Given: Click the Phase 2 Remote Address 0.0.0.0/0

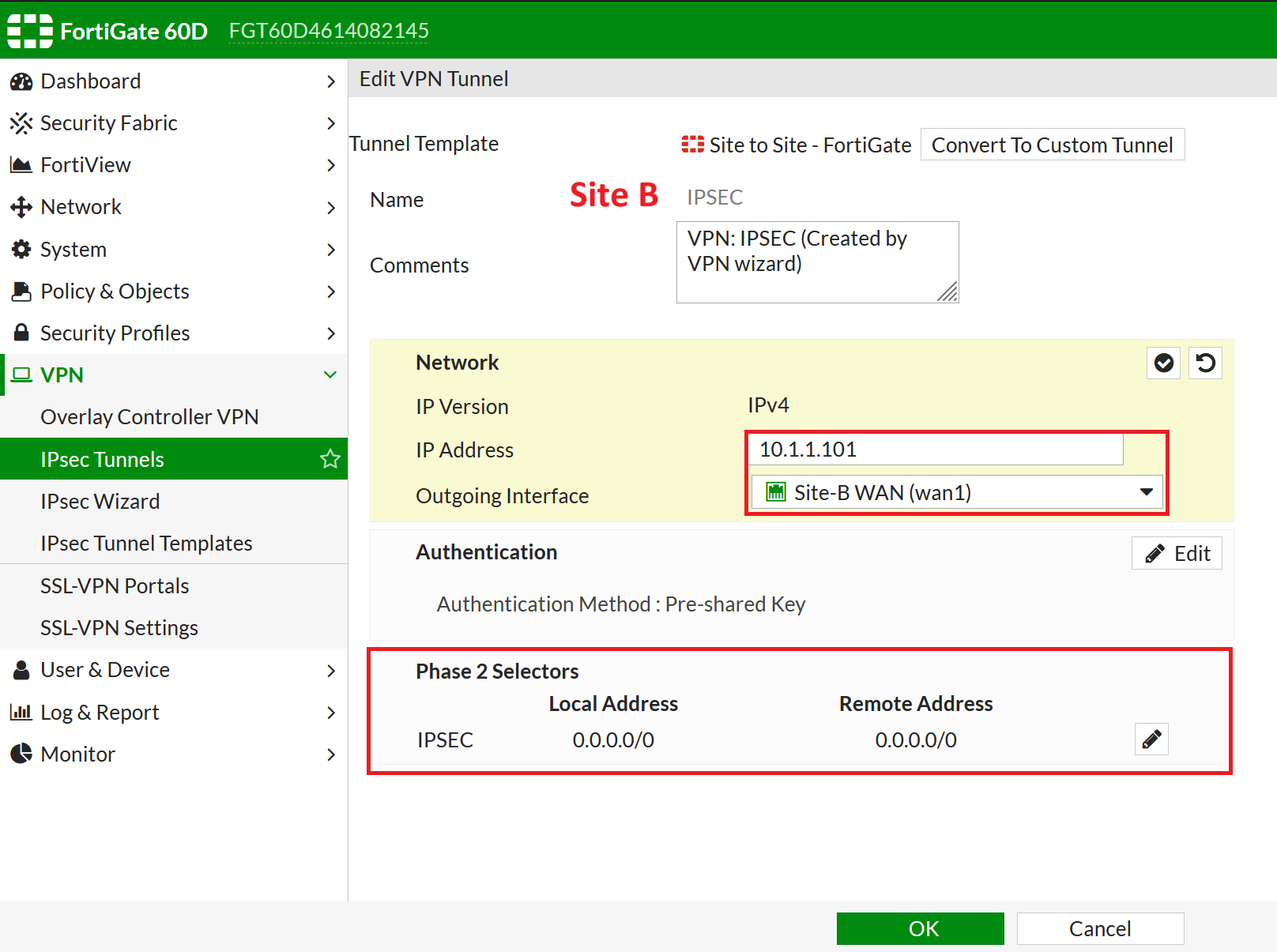Looking at the screenshot, I should click(916, 740).
